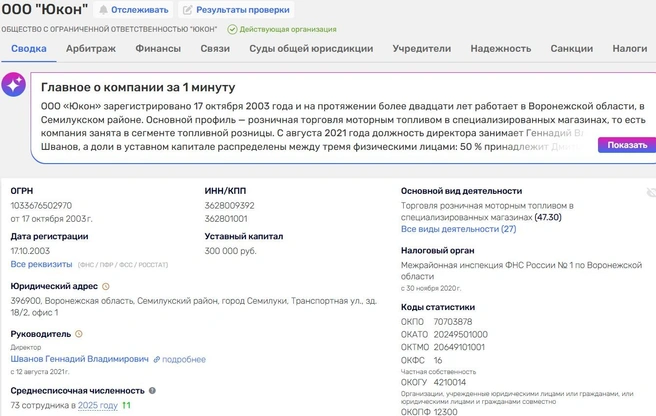Click the green checkmark status icon

[232, 29]
